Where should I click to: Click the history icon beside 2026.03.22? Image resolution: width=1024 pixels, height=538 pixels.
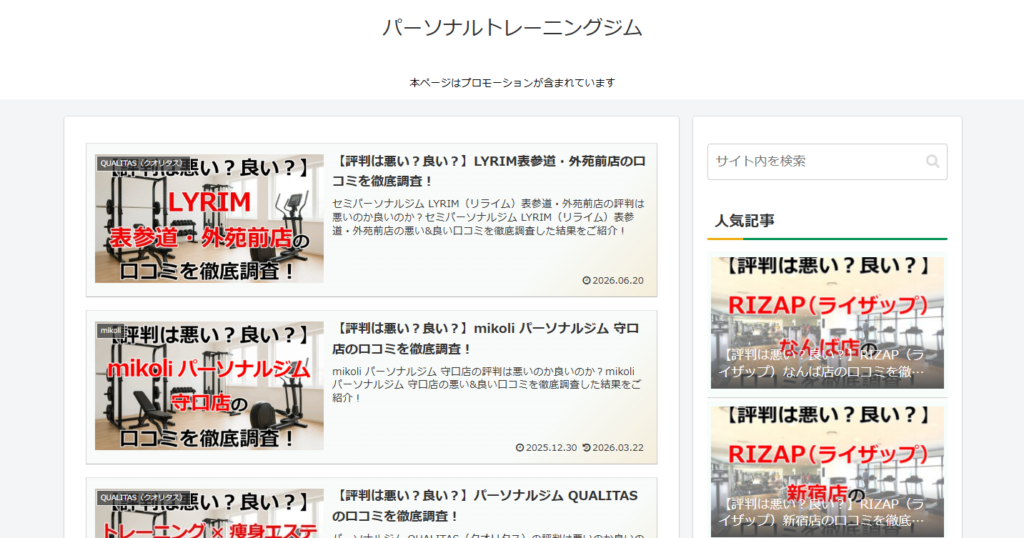point(586,447)
